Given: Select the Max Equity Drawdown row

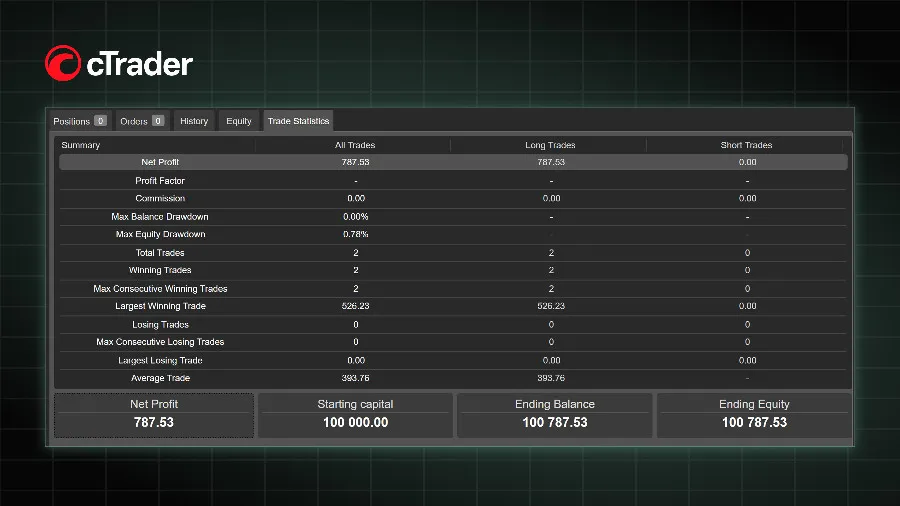Looking at the screenshot, I should (x=453, y=234).
